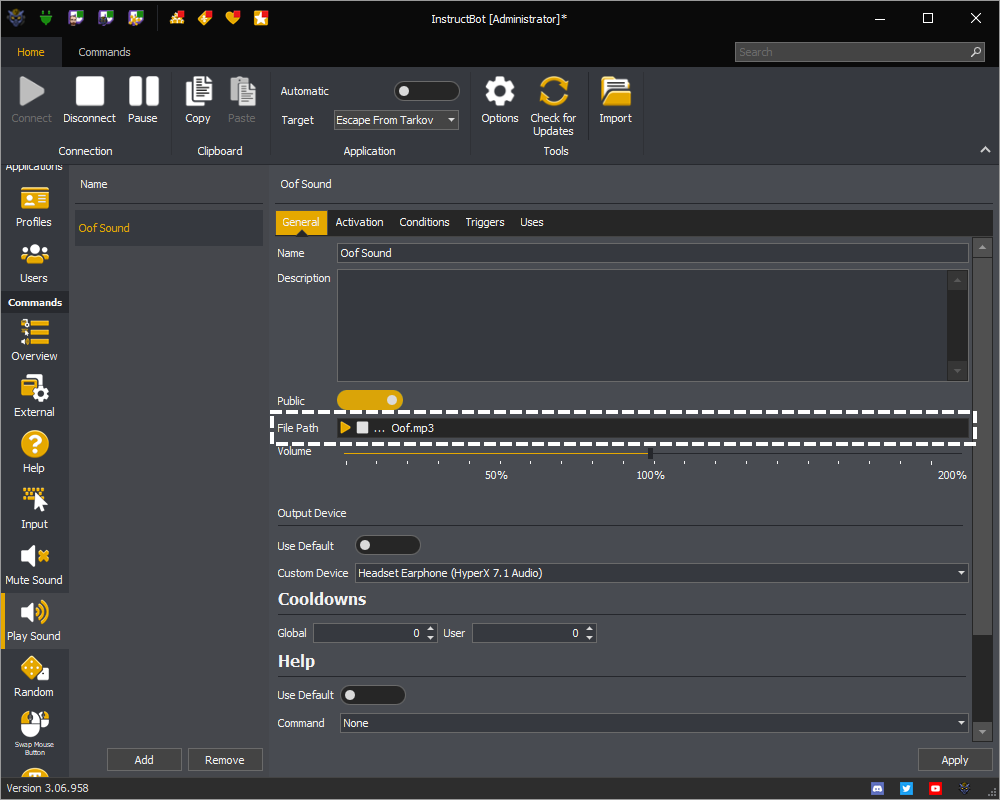Open the Help Command dropdown

coord(654,723)
